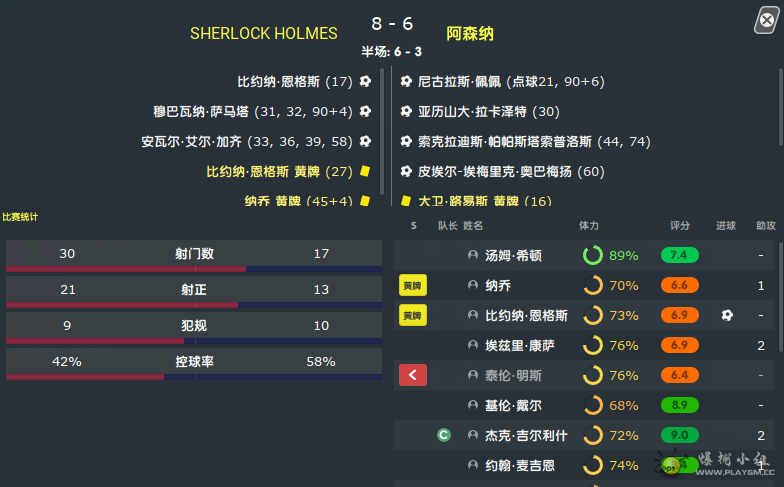Click the player icon beside 基伦·戴尔
The image size is (784, 487).
coord(472,404)
